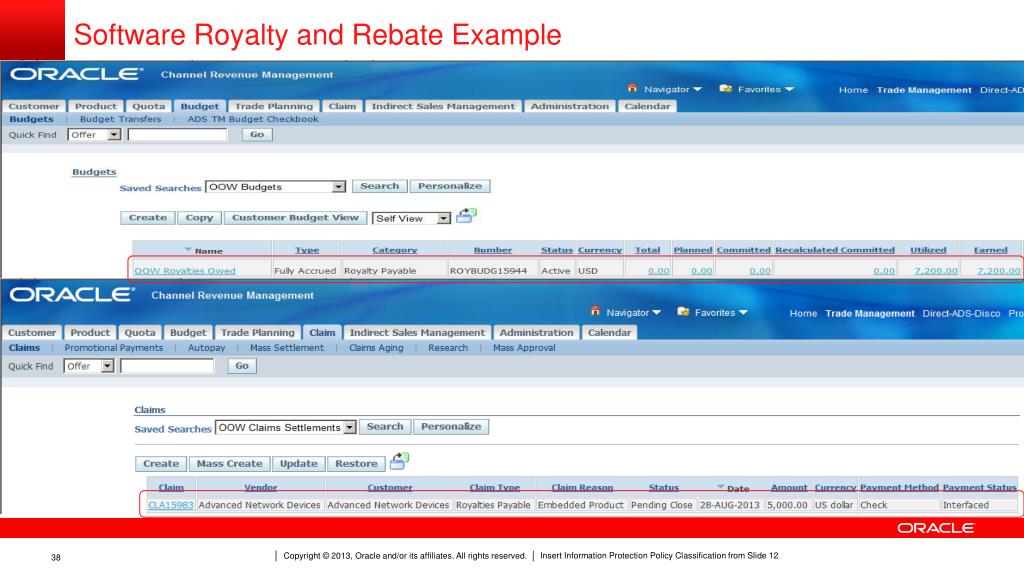Screen dimensions: 1024x576
Task: Click the export icon next to the Restore button
Action: tap(399, 461)
